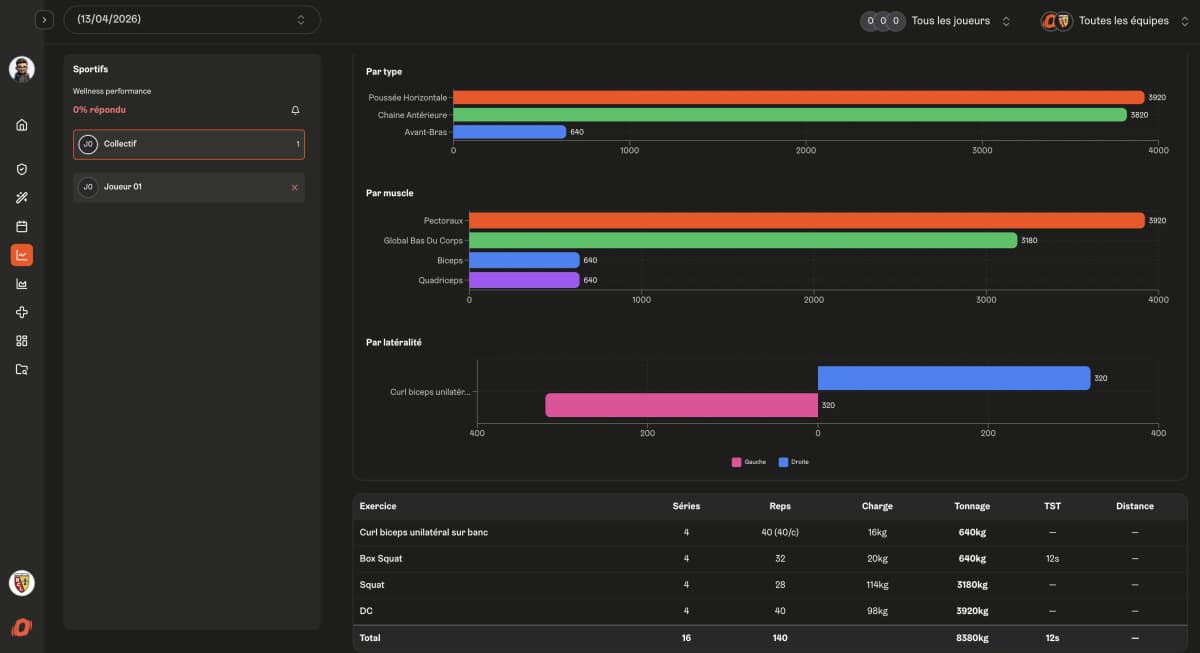Remove Joueur 01 via the red cross
This screenshot has width=1200, height=653.
coord(293,186)
